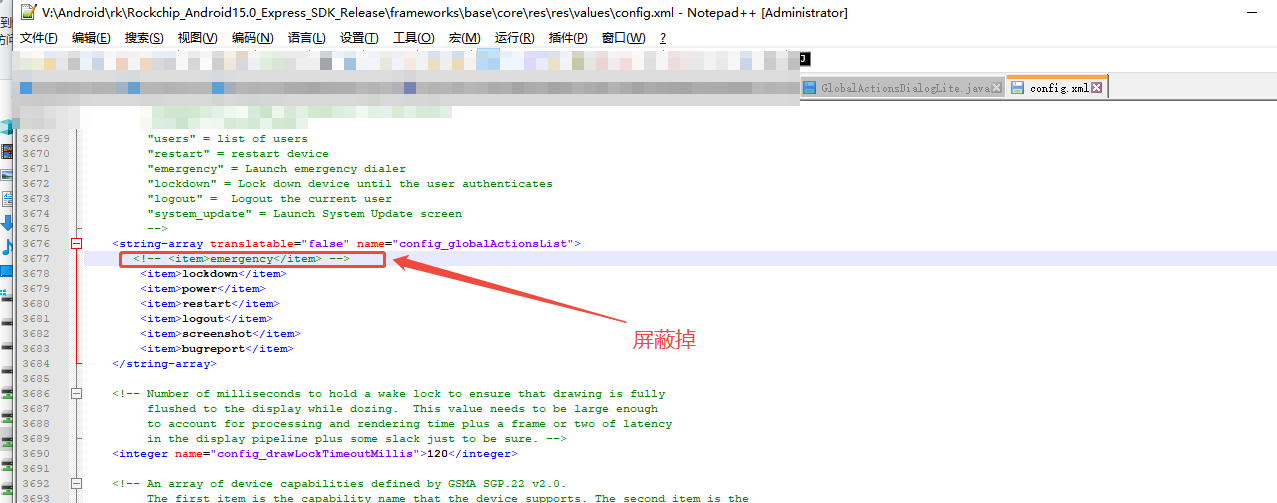The height and width of the screenshot is (503, 1277).
Task: Open the 设置(T) menu
Action: pos(359,38)
